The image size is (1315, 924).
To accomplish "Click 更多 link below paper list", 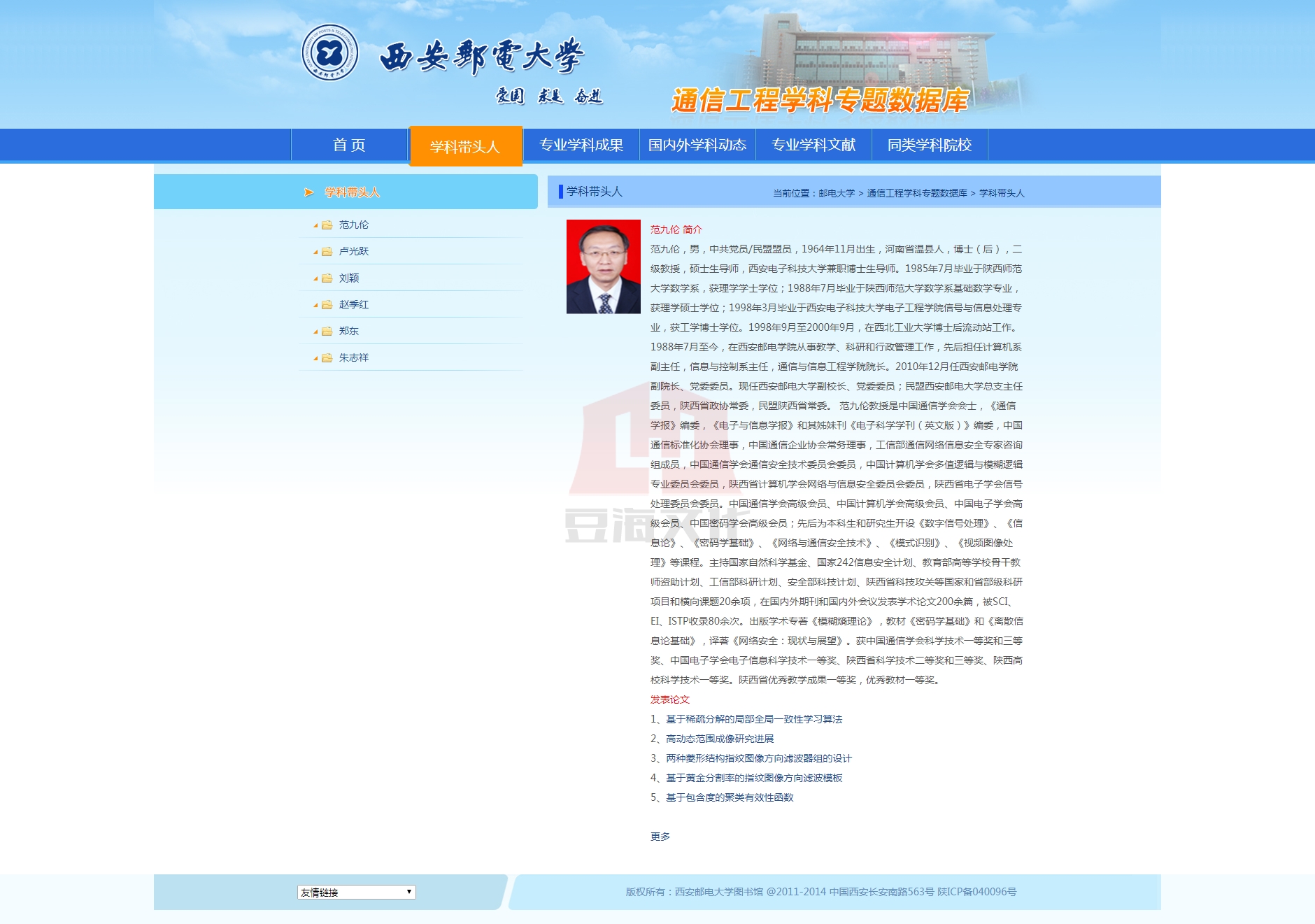I will click(660, 837).
